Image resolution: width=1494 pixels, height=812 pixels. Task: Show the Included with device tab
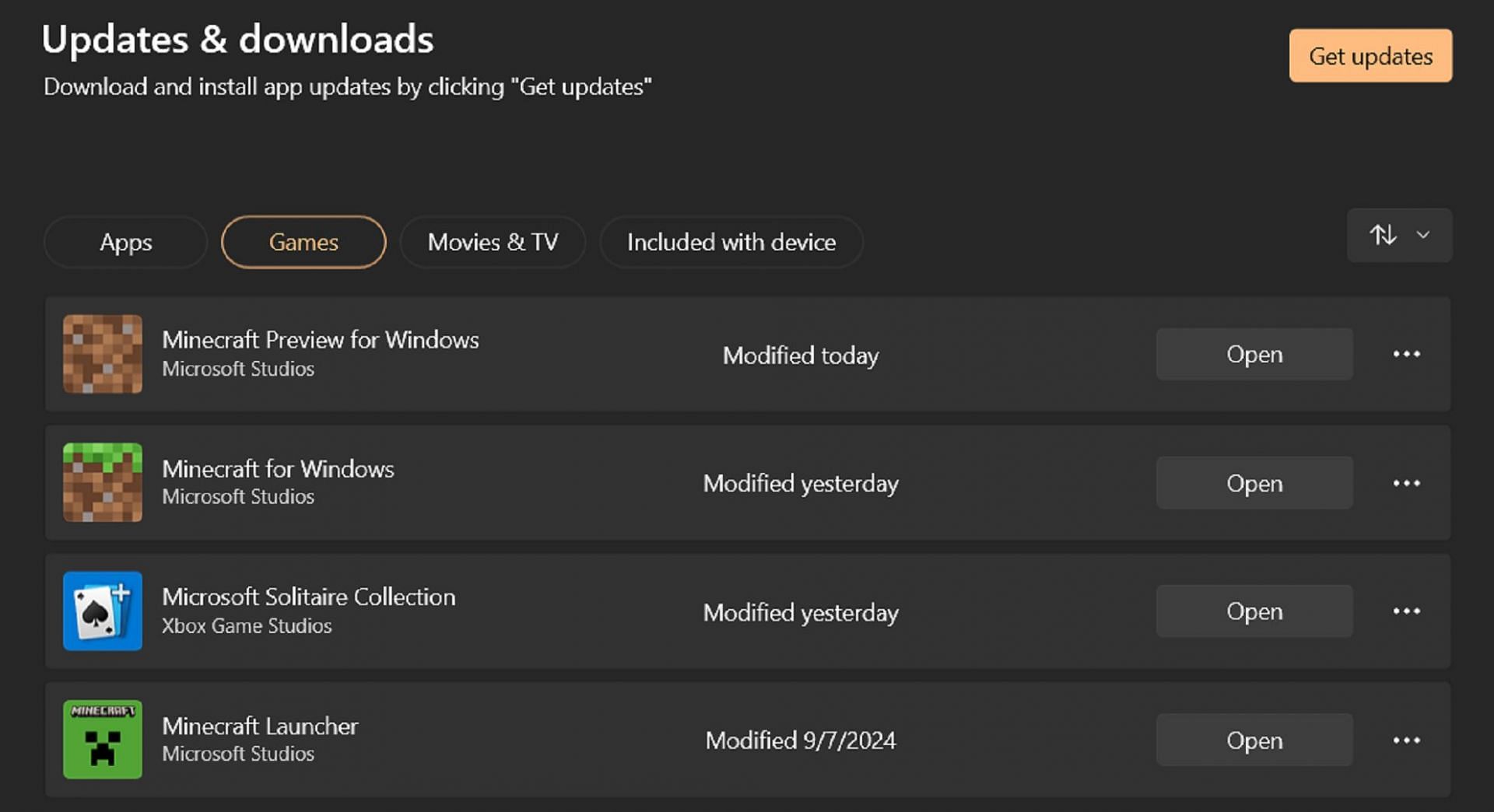[731, 242]
